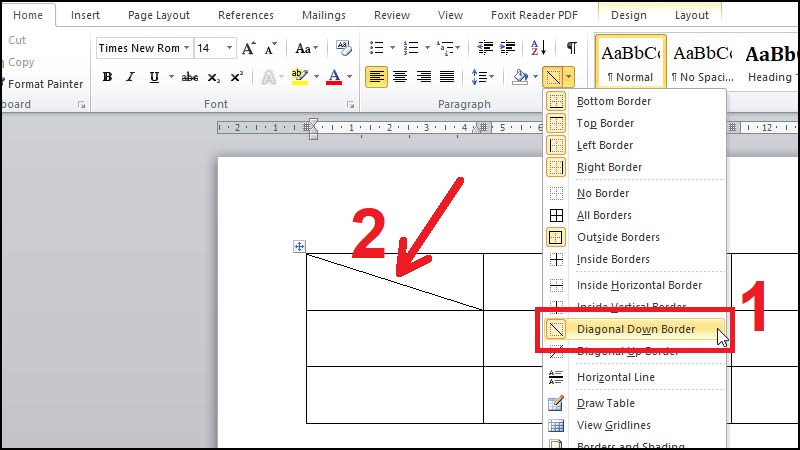Image resolution: width=800 pixels, height=450 pixels.
Task: Open highlight color dropdown arrow
Action: tap(316, 77)
